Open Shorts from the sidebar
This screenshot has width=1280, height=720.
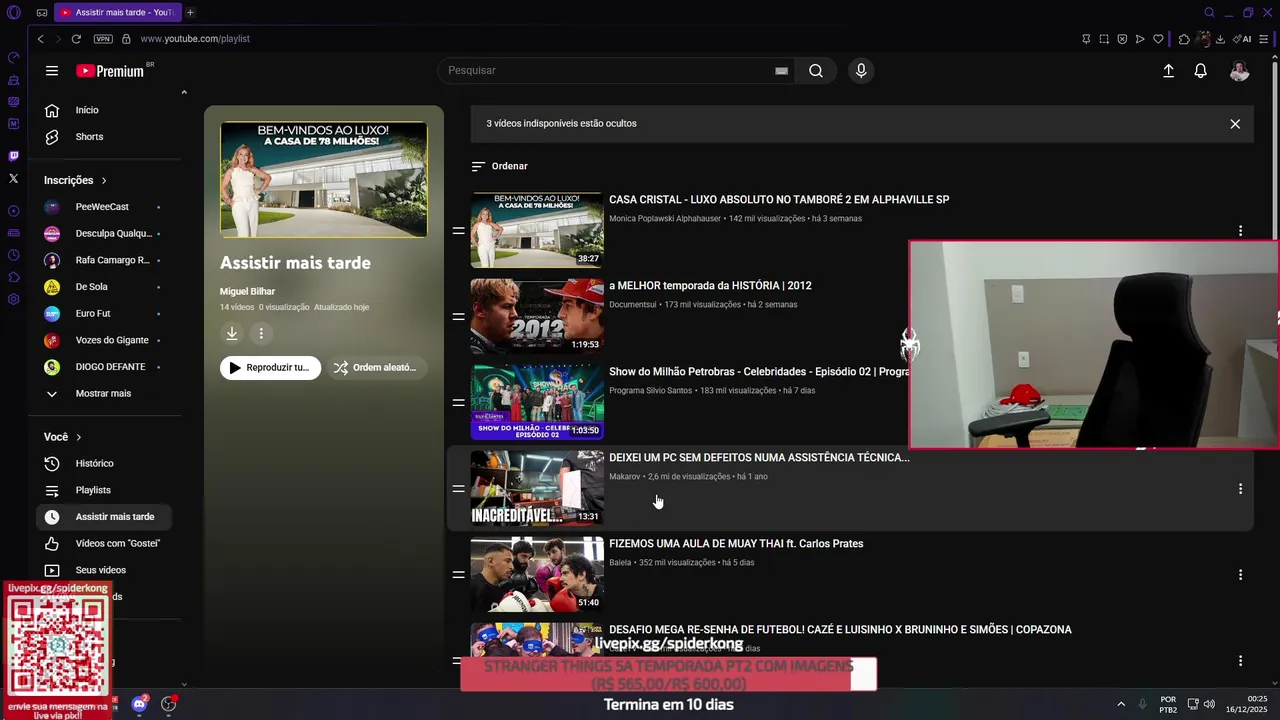tap(105, 137)
